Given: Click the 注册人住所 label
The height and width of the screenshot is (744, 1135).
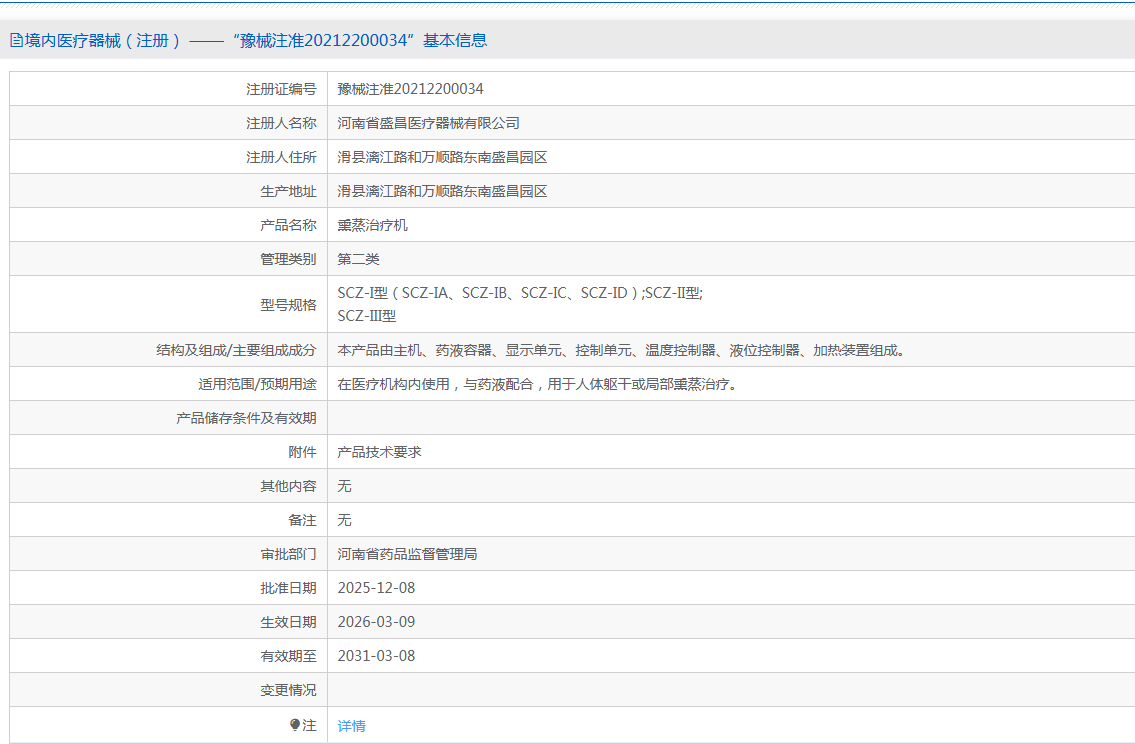Looking at the screenshot, I should (x=281, y=157).
